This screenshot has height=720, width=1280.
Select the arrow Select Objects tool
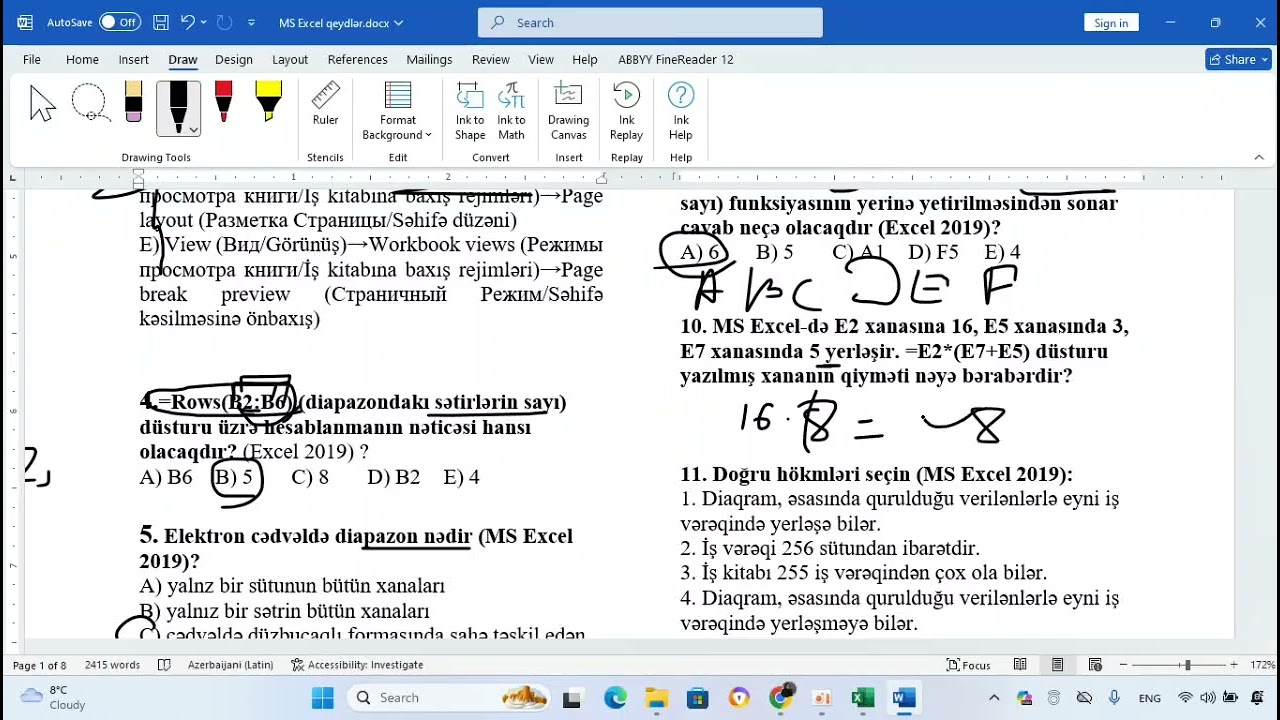click(43, 104)
